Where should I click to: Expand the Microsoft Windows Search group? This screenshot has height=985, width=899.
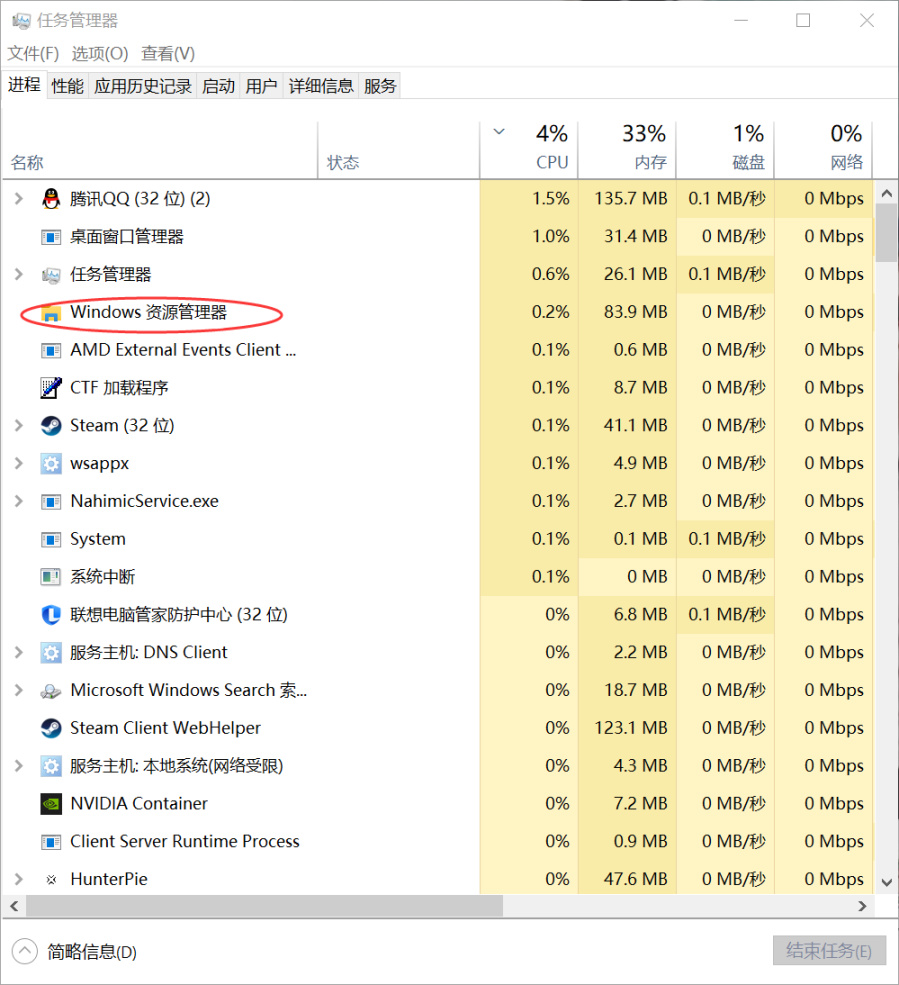pos(19,690)
